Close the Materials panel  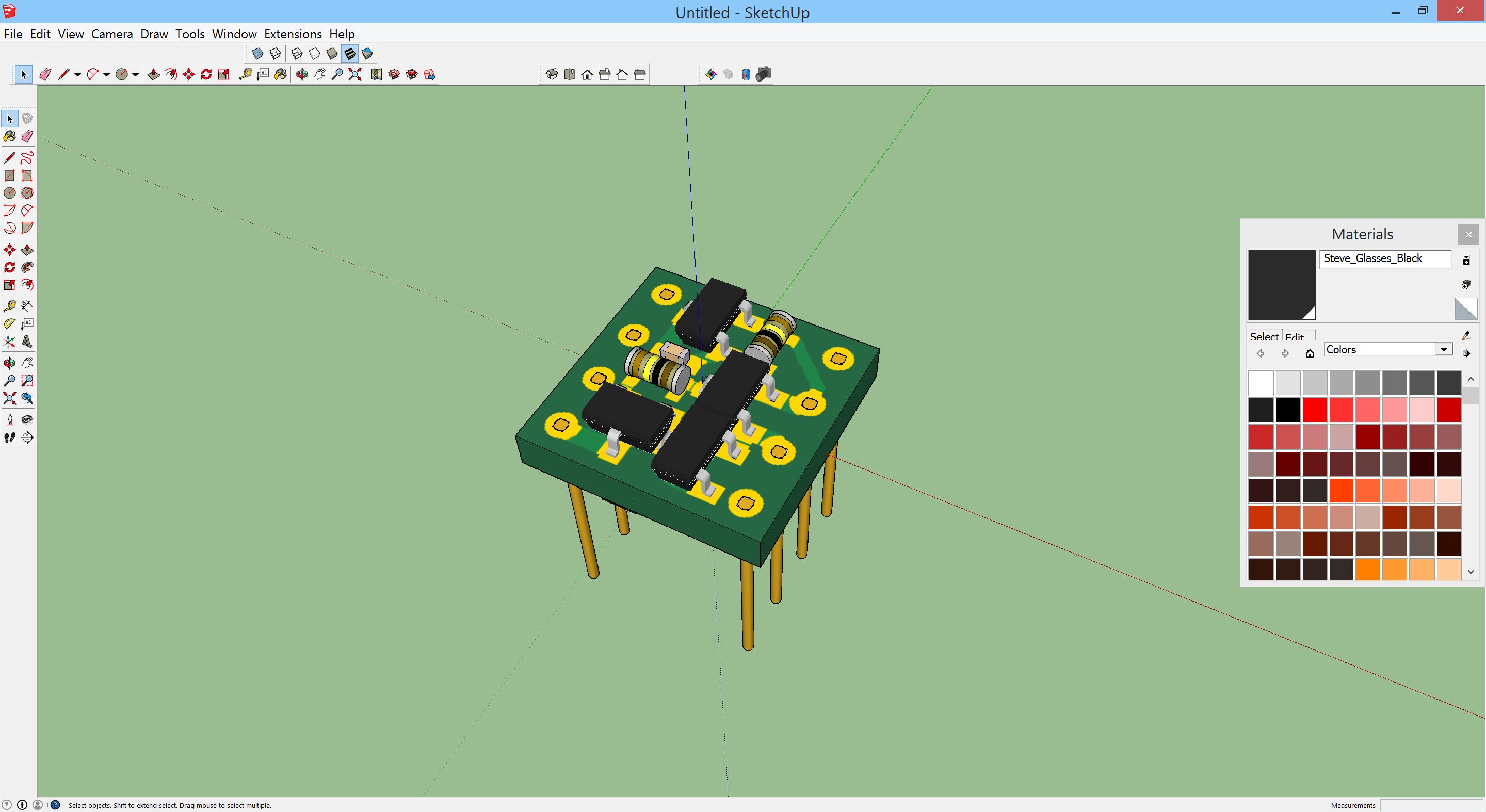coord(1468,235)
